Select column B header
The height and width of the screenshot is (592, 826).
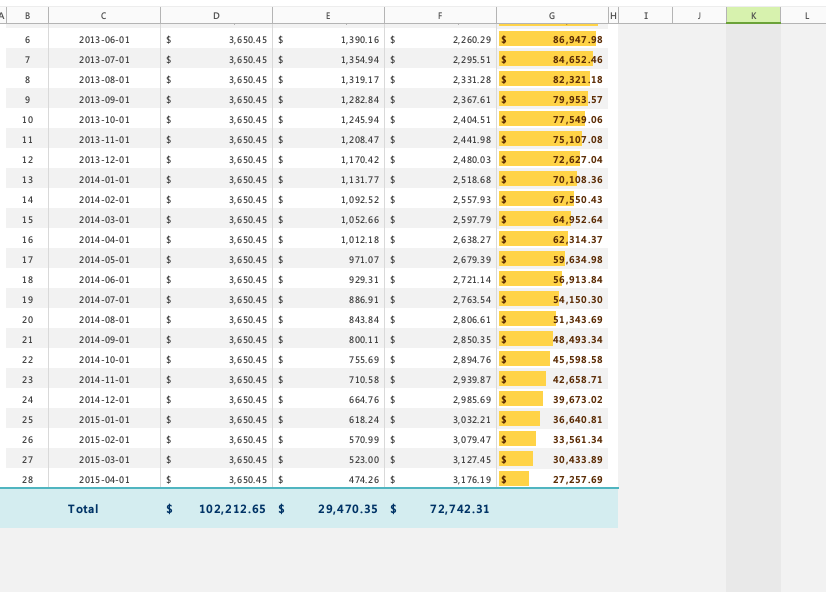(x=27, y=15)
